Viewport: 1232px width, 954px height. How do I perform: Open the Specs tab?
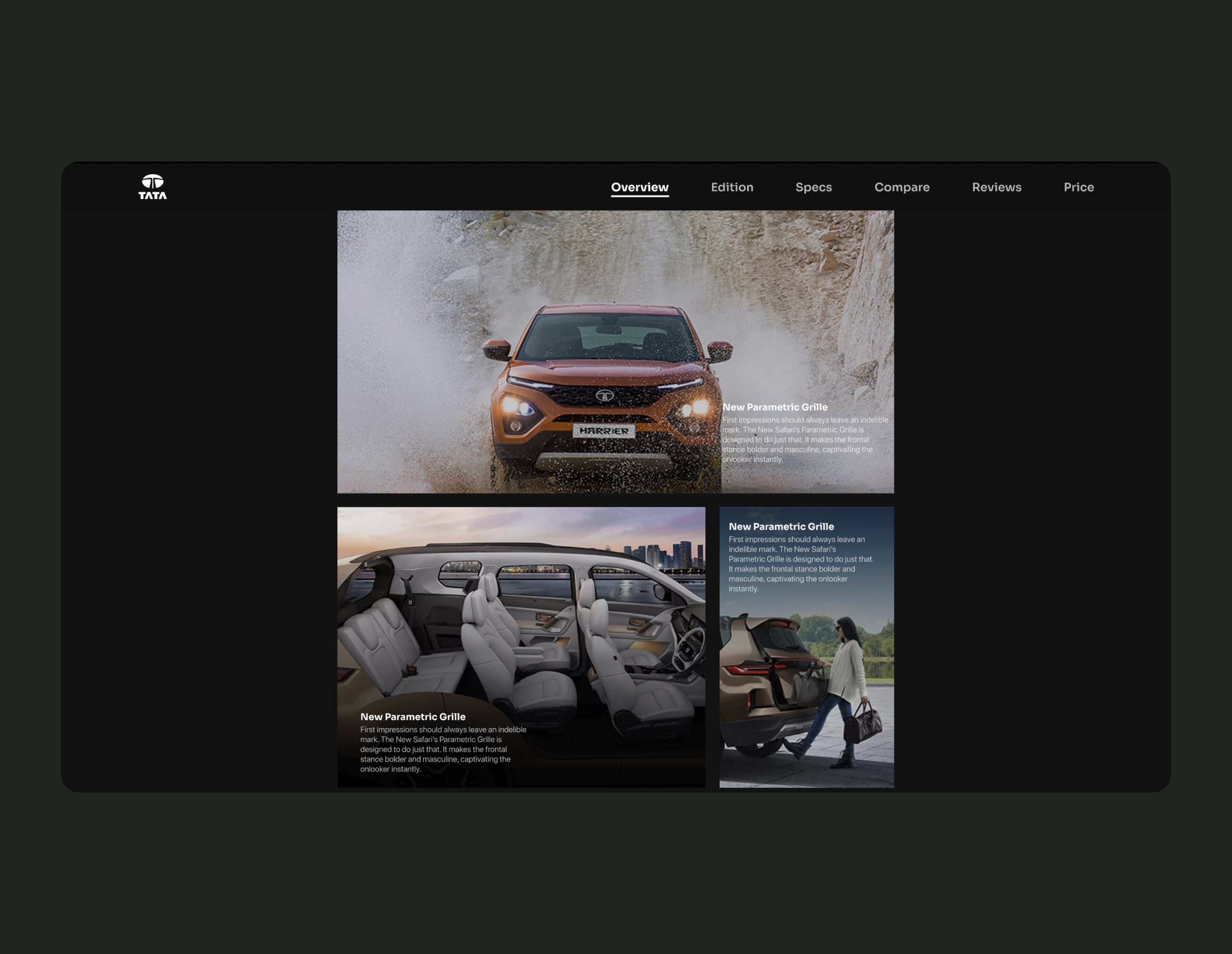(813, 187)
